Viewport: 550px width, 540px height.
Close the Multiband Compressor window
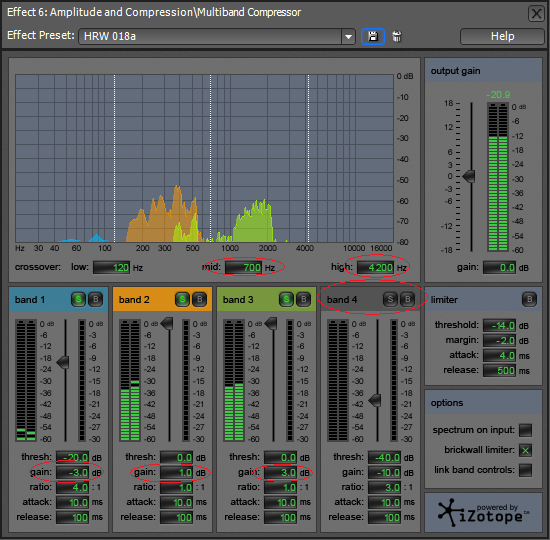click(x=536, y=14)
